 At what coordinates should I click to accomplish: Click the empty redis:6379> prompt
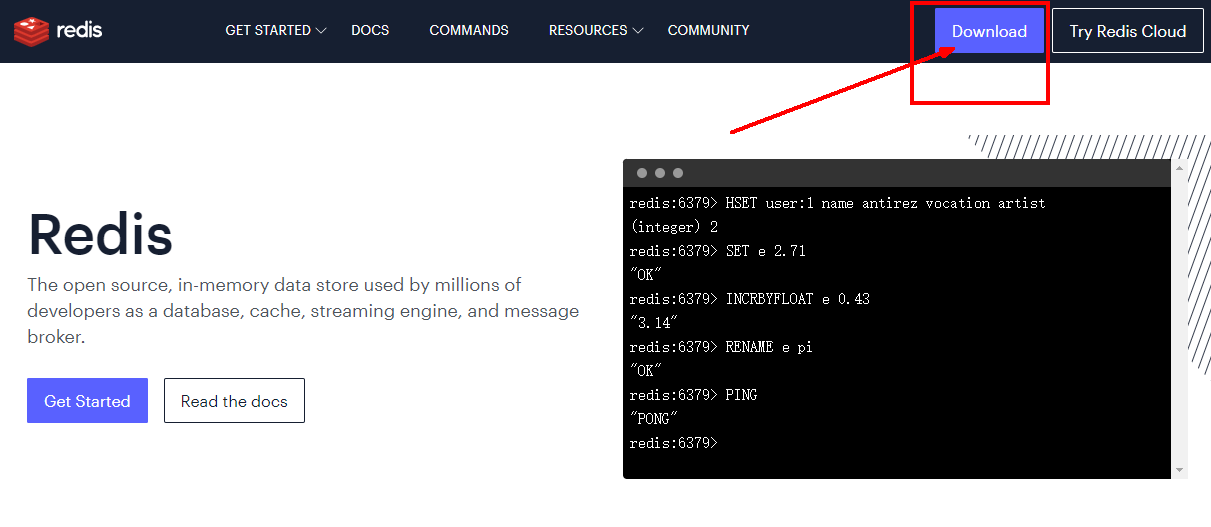click(x=673, y=443)
